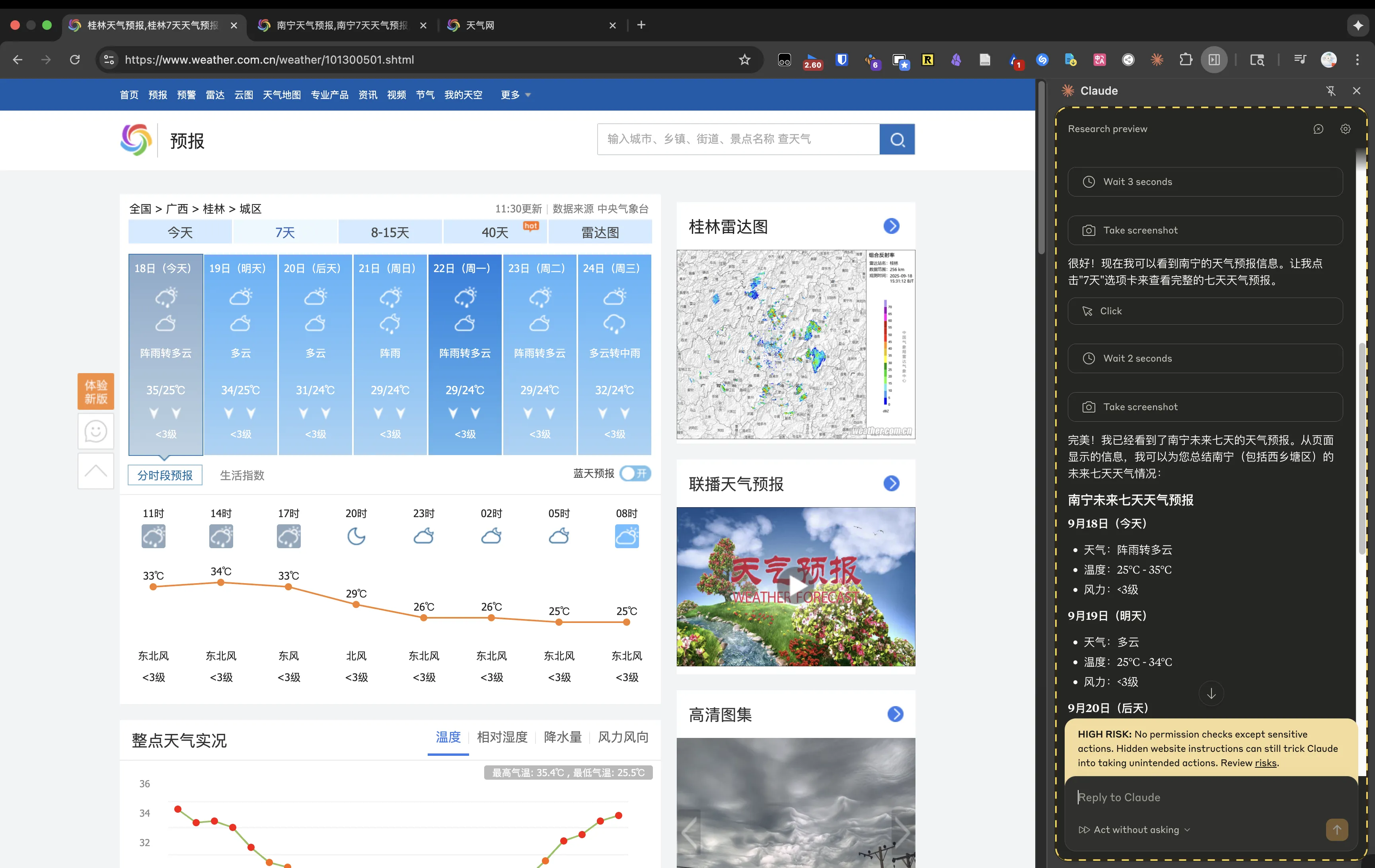Open Claude panel settings gear
This screenshot has height=868, width=1375.
[x=1345, y=129]
